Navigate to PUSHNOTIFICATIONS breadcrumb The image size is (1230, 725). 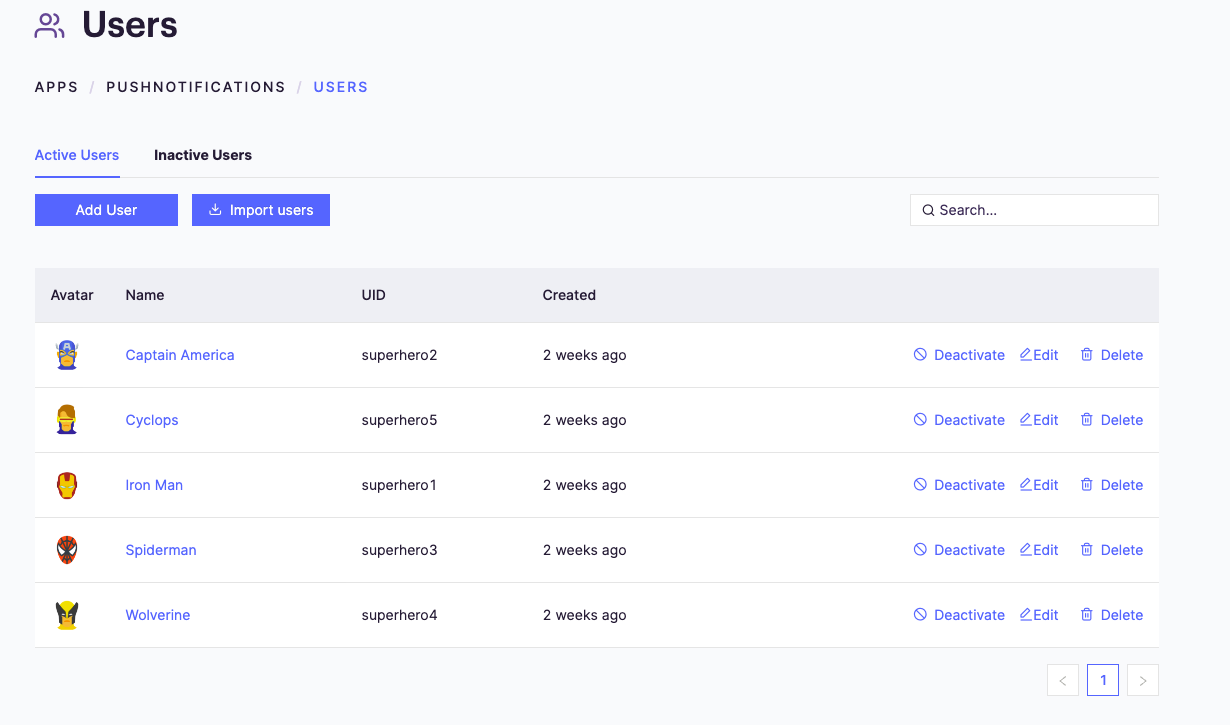(196, 87)
